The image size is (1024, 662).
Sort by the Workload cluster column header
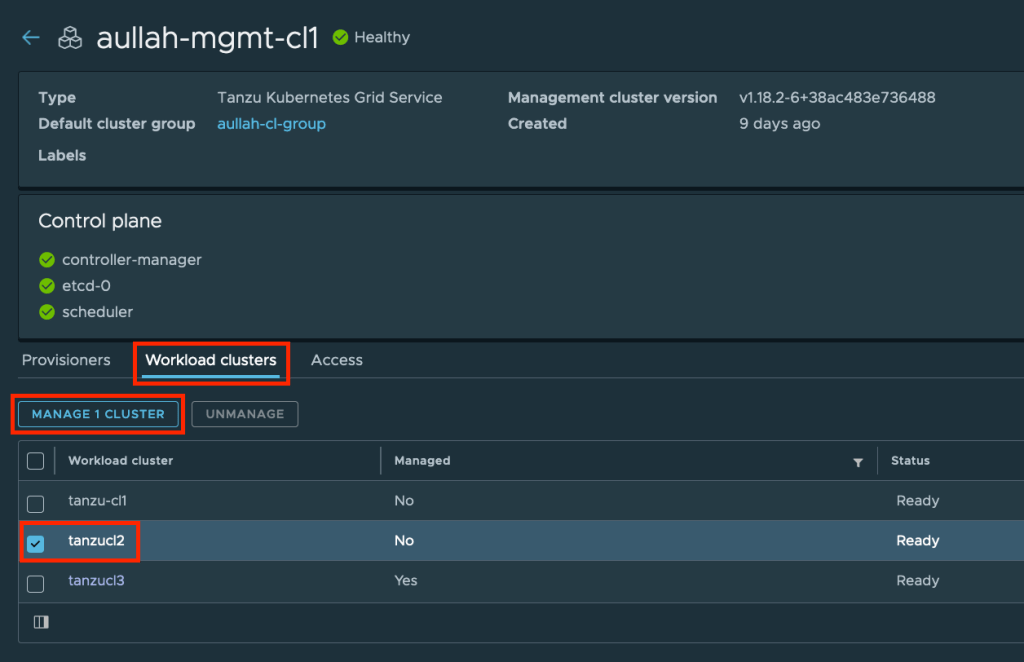120,461
